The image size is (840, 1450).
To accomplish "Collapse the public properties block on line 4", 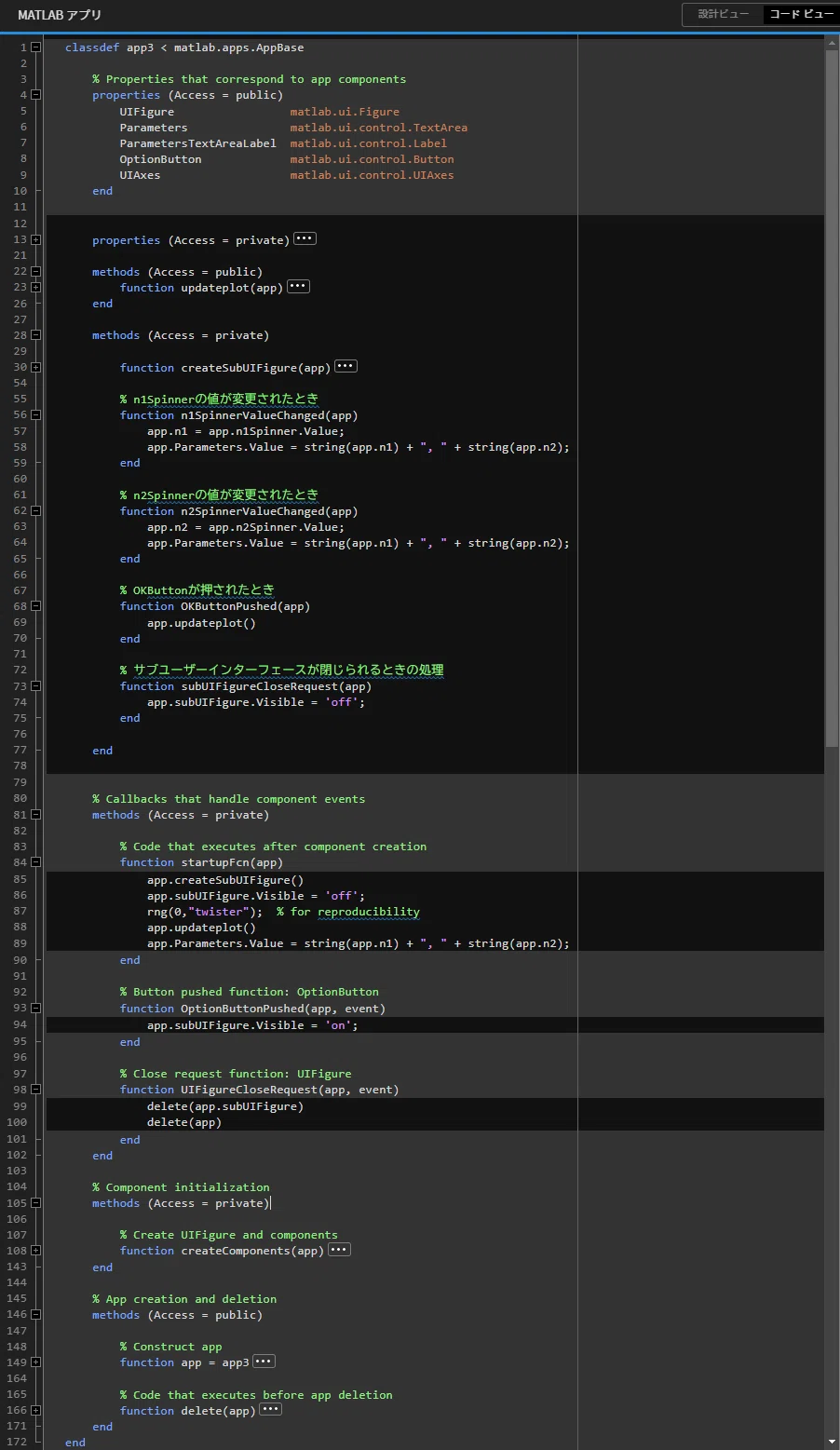I will pyautogui.click(x=36, y=94).
